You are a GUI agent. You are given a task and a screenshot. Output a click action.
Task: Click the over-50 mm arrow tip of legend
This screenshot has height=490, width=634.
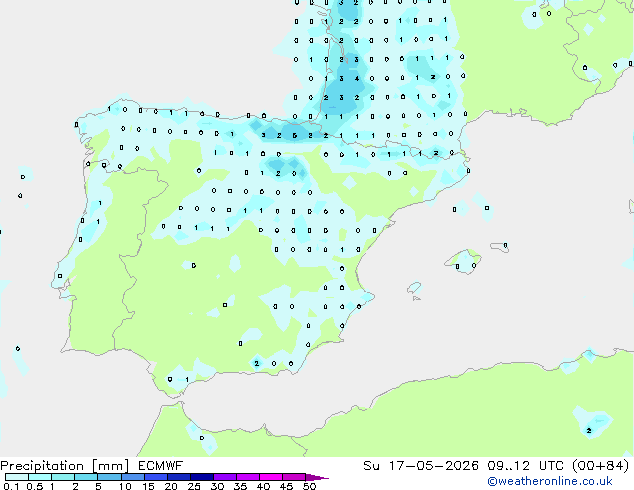click(317, 477)
